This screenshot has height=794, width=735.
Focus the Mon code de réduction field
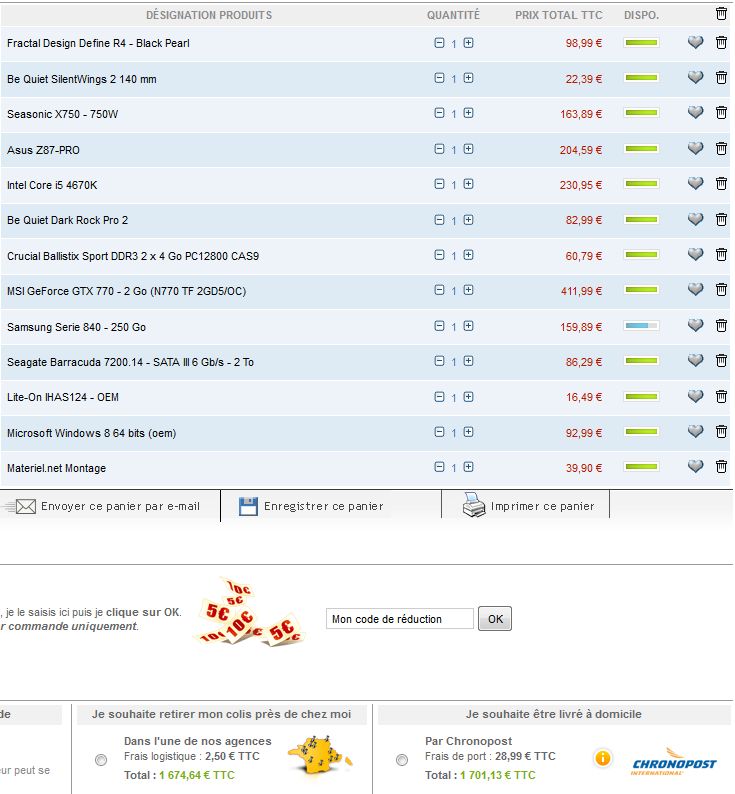pos(400,618)
